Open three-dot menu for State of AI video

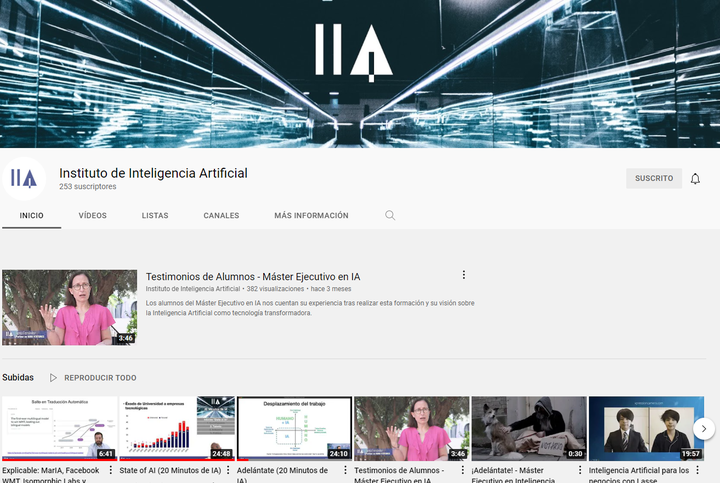coord(228,470)
